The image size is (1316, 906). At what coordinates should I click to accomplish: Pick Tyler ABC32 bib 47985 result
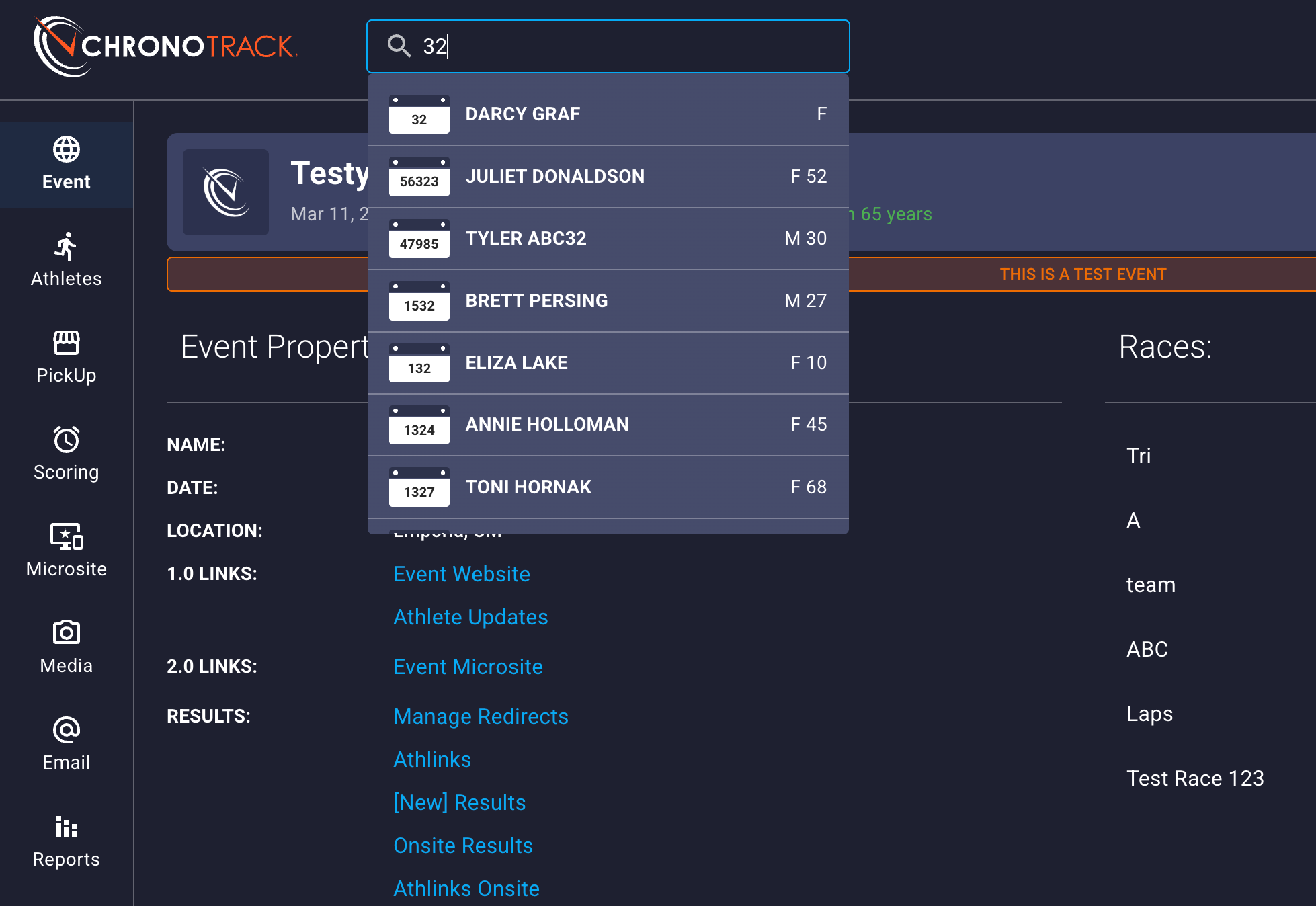608,239
